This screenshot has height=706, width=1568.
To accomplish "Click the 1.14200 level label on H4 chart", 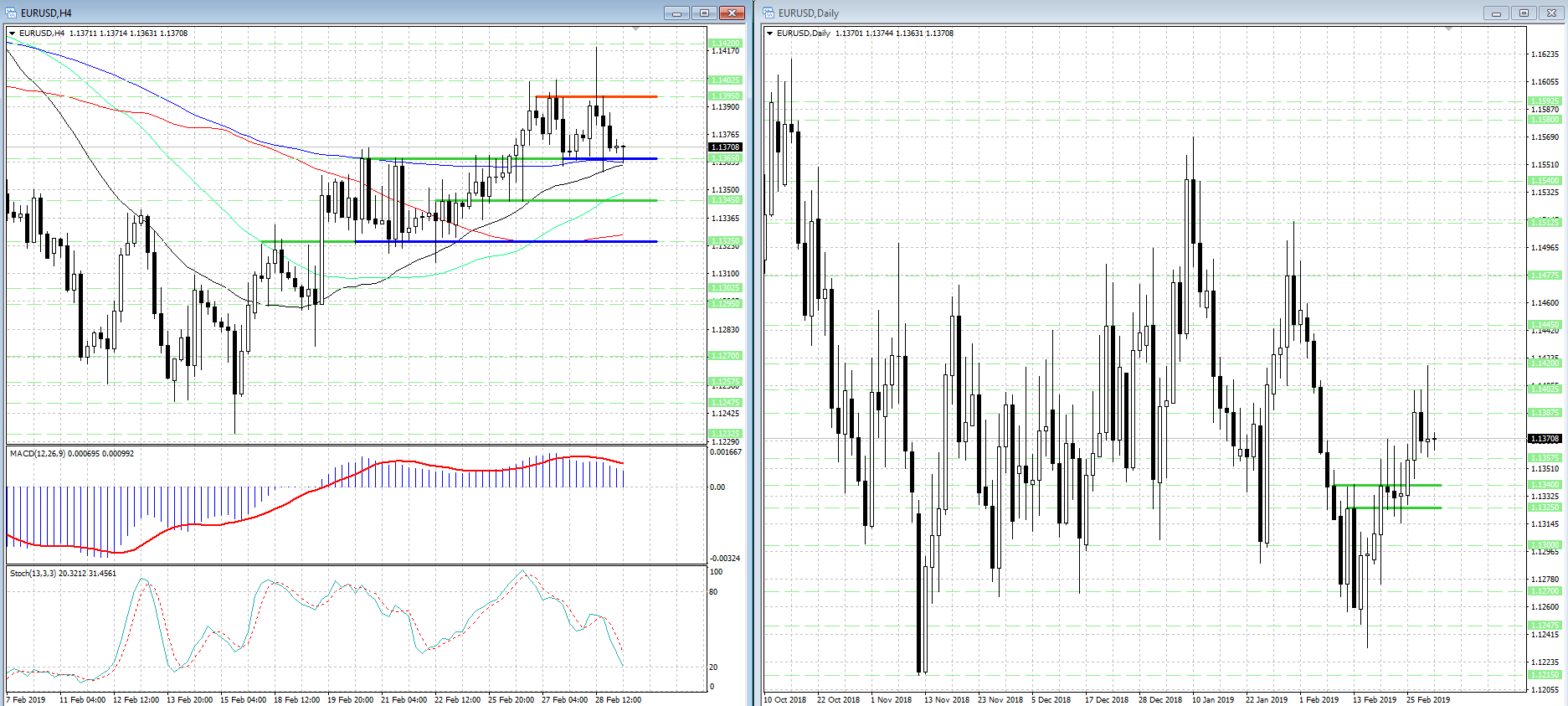I will tap(725, 43).
